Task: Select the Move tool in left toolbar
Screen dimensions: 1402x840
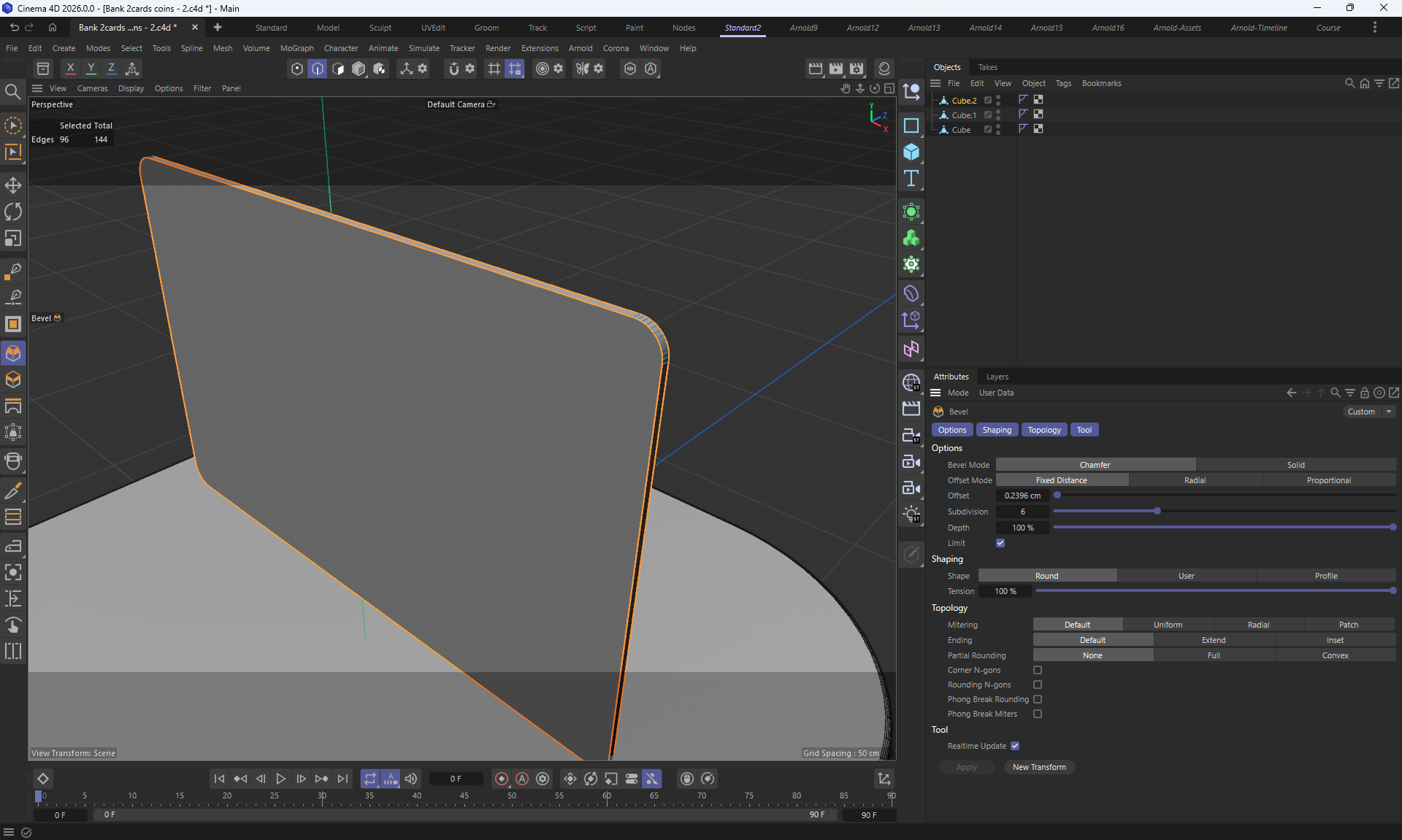Action: [x=13, y=185]
